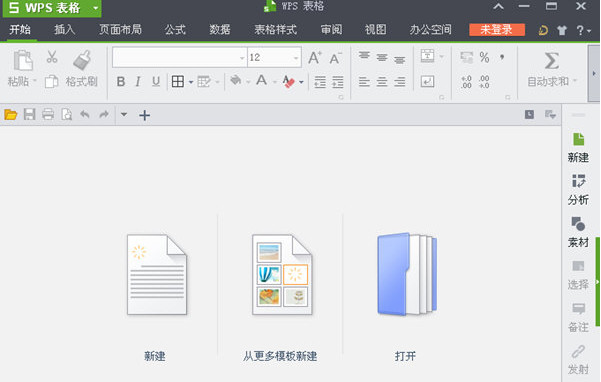Image resolution: width=601 pixels, height=382 pixels.
Task: Toggle Wrap text icon
Action: tap(427, 81)
